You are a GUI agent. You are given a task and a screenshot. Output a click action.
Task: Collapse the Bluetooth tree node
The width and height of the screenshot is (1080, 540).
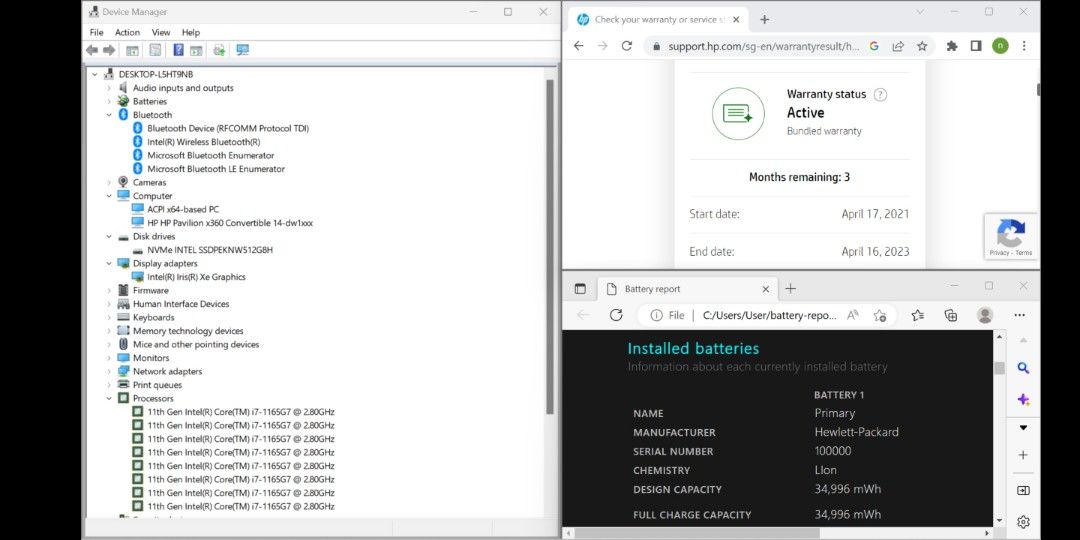(109, 115)
